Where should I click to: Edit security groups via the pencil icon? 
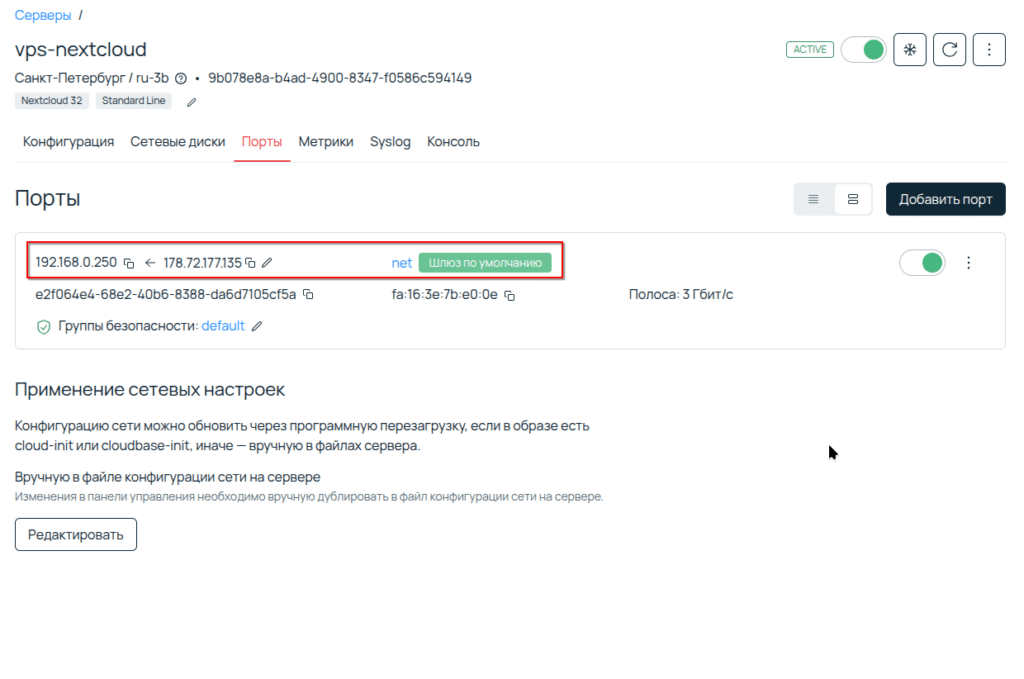click(x=257, y=326)
